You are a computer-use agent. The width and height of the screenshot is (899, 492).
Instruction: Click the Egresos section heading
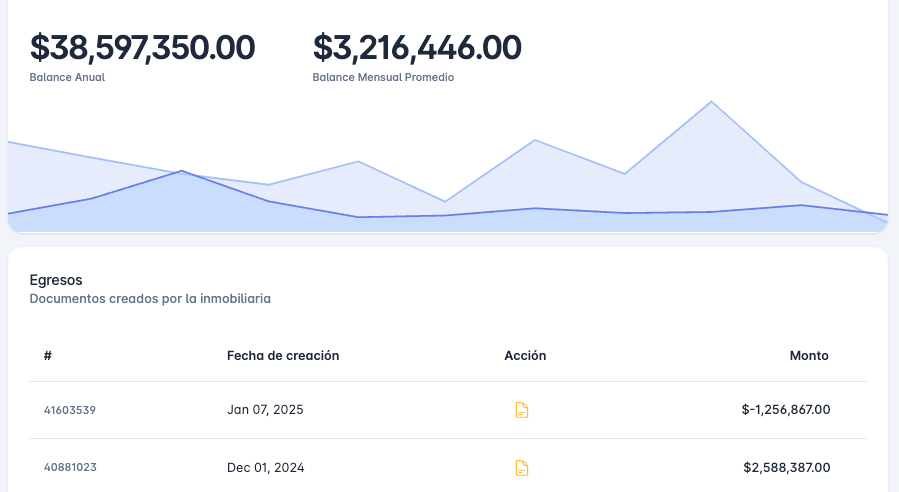click(x=56, y=280)
